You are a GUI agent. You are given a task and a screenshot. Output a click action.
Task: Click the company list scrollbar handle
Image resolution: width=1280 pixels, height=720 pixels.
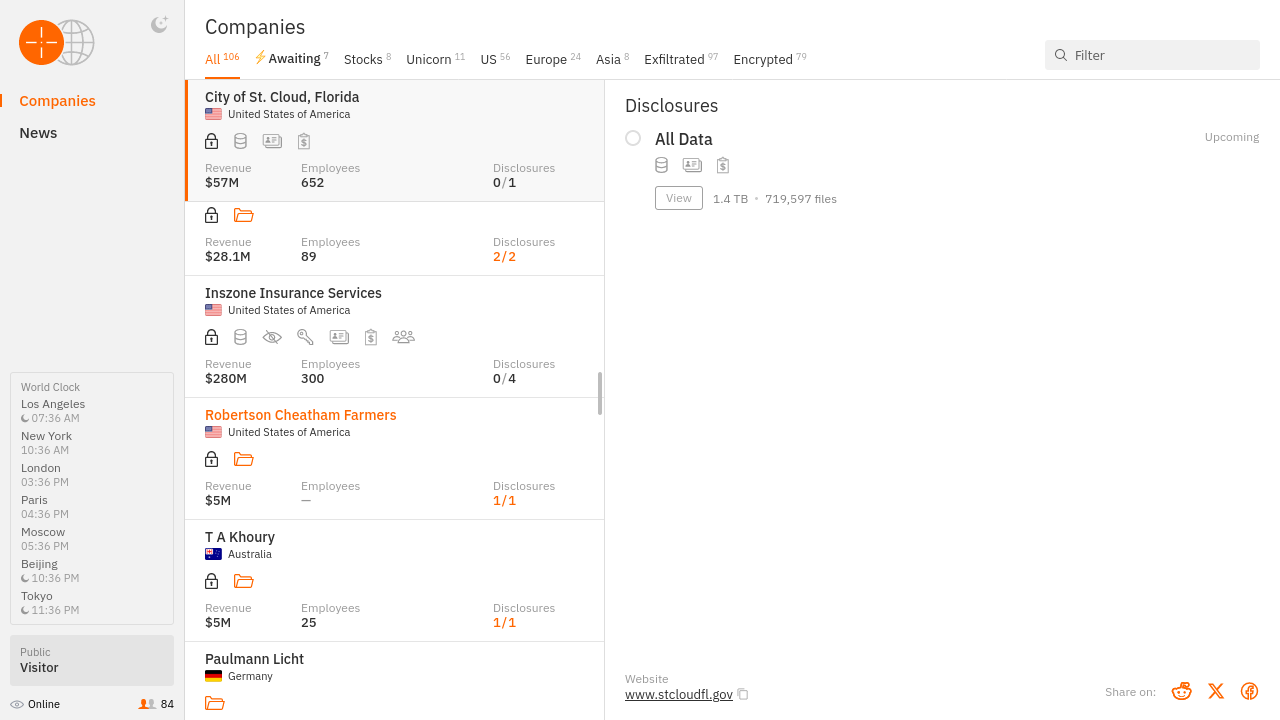point(600,393)
